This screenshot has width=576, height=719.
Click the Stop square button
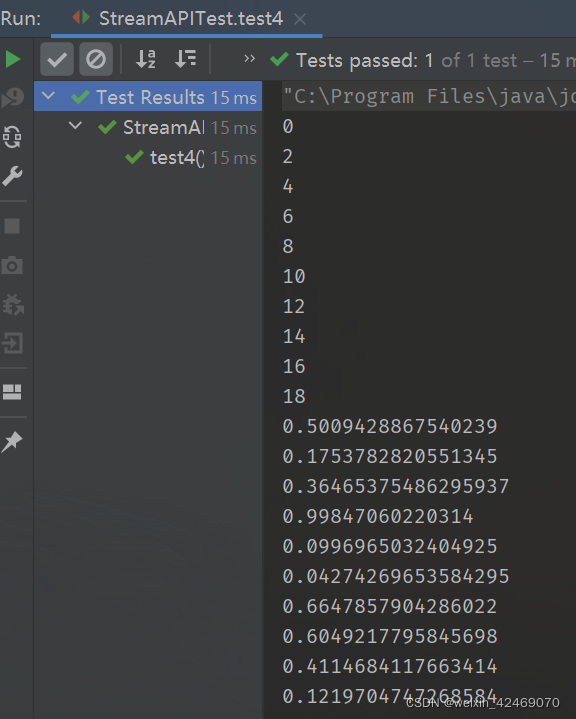pos(12,226)
